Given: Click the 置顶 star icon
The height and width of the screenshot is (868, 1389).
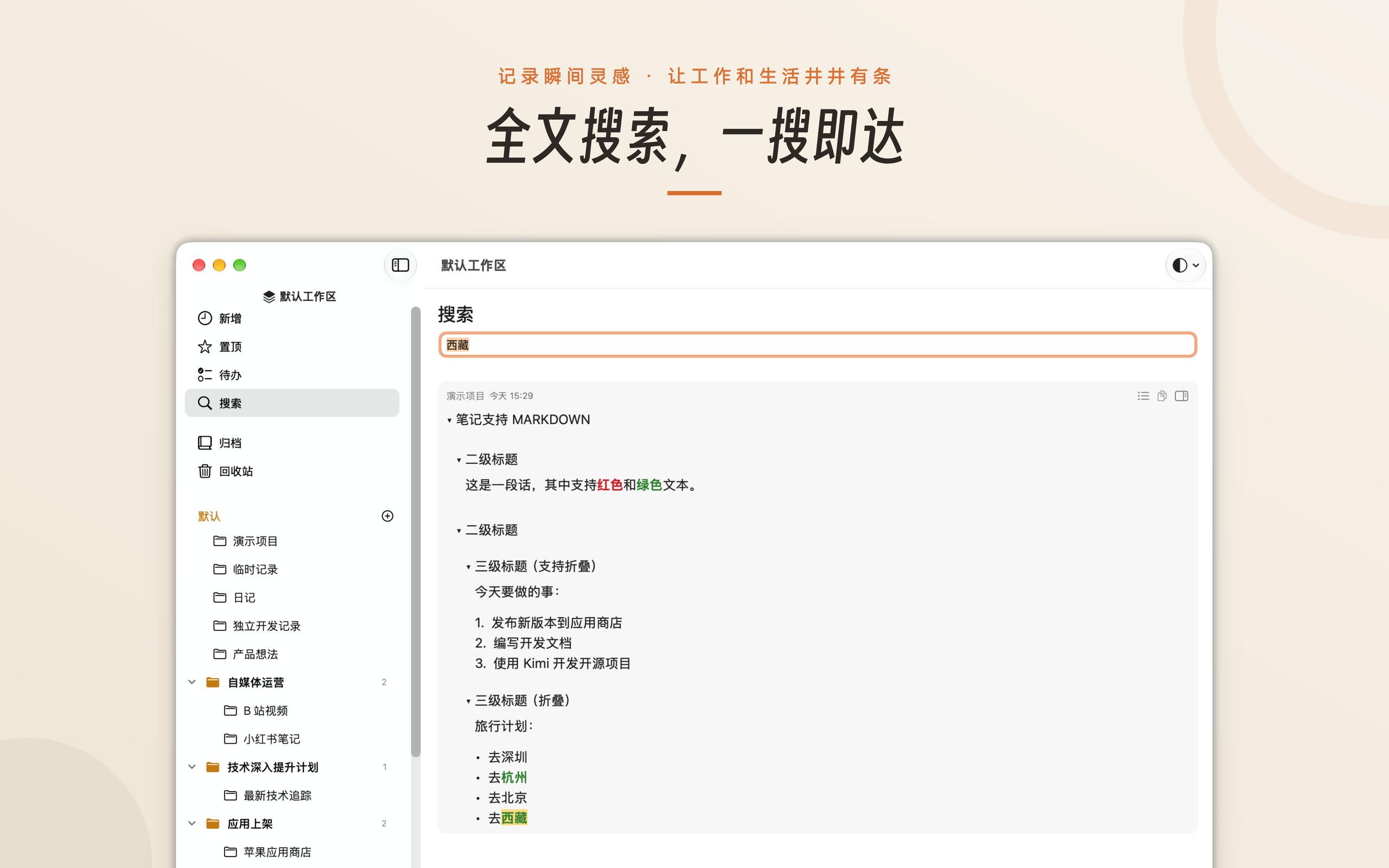Looking at the screenshot, I should 205,346.
